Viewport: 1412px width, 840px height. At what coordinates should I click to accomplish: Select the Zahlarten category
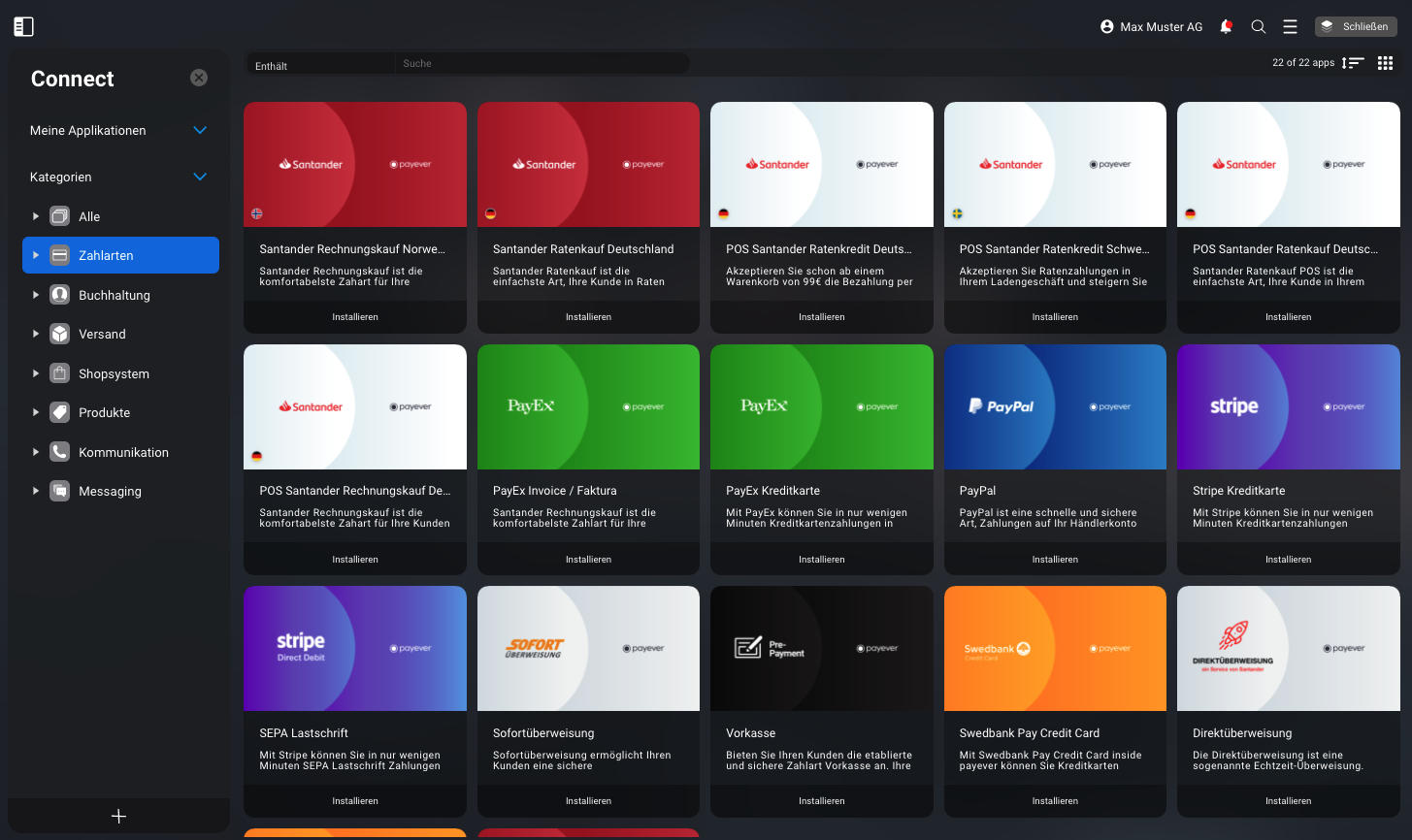point(120,255)
